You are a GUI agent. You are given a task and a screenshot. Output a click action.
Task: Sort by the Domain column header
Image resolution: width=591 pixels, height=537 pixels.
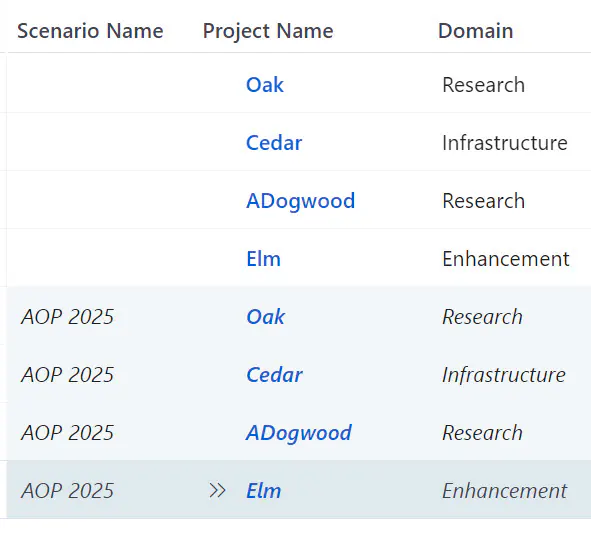[476, 31]
